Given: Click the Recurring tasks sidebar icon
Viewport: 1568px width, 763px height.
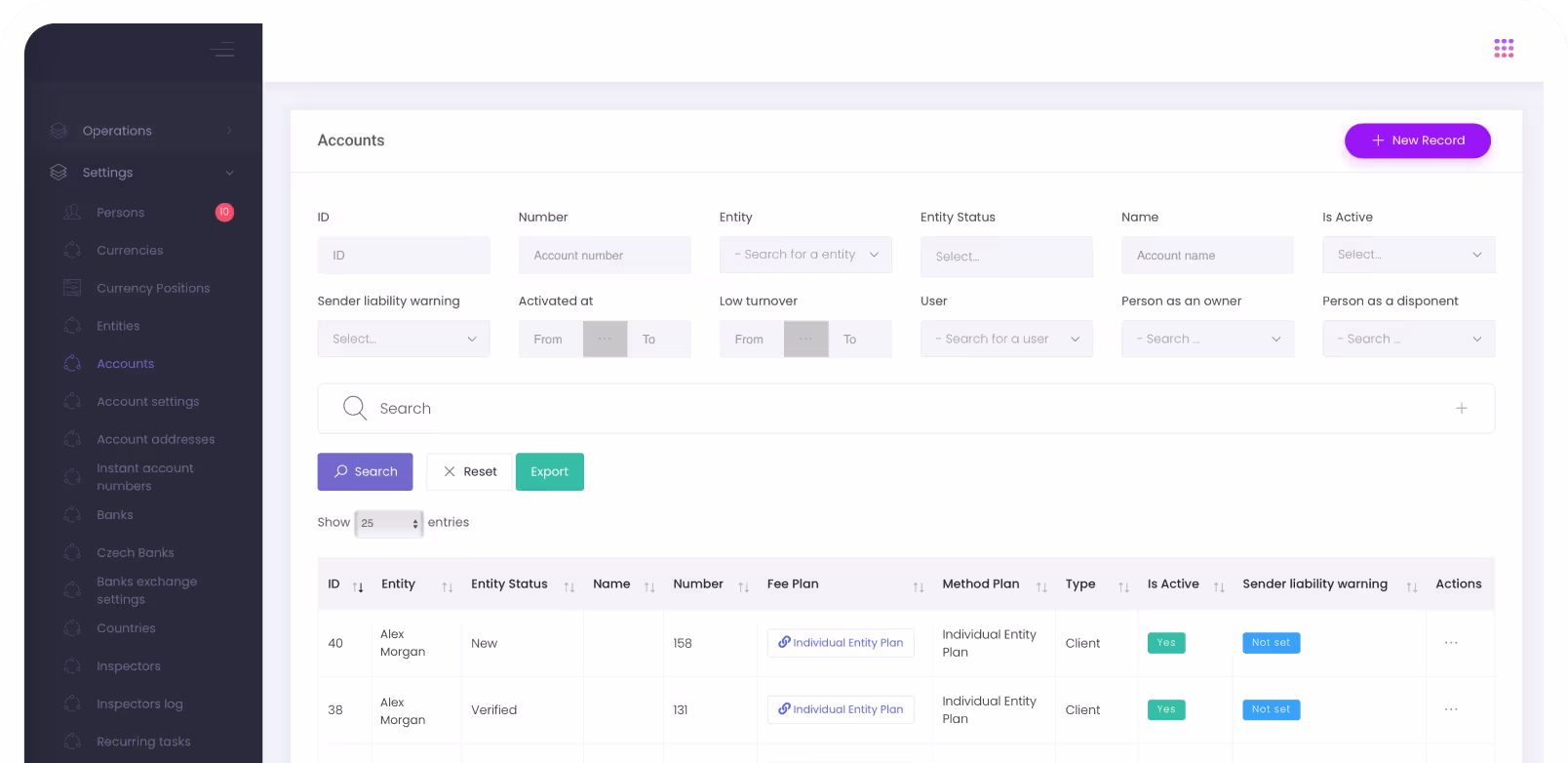Looking at the screenshot, I should 72,742.
